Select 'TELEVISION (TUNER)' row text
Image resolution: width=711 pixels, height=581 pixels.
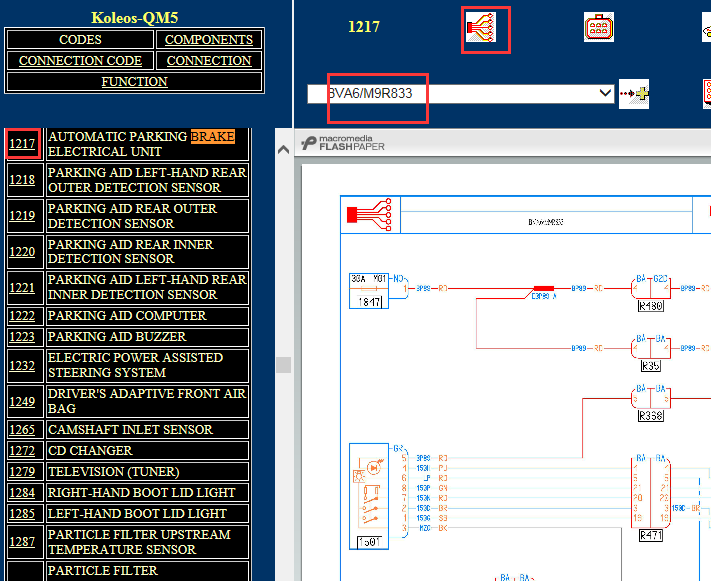[113, 472]
